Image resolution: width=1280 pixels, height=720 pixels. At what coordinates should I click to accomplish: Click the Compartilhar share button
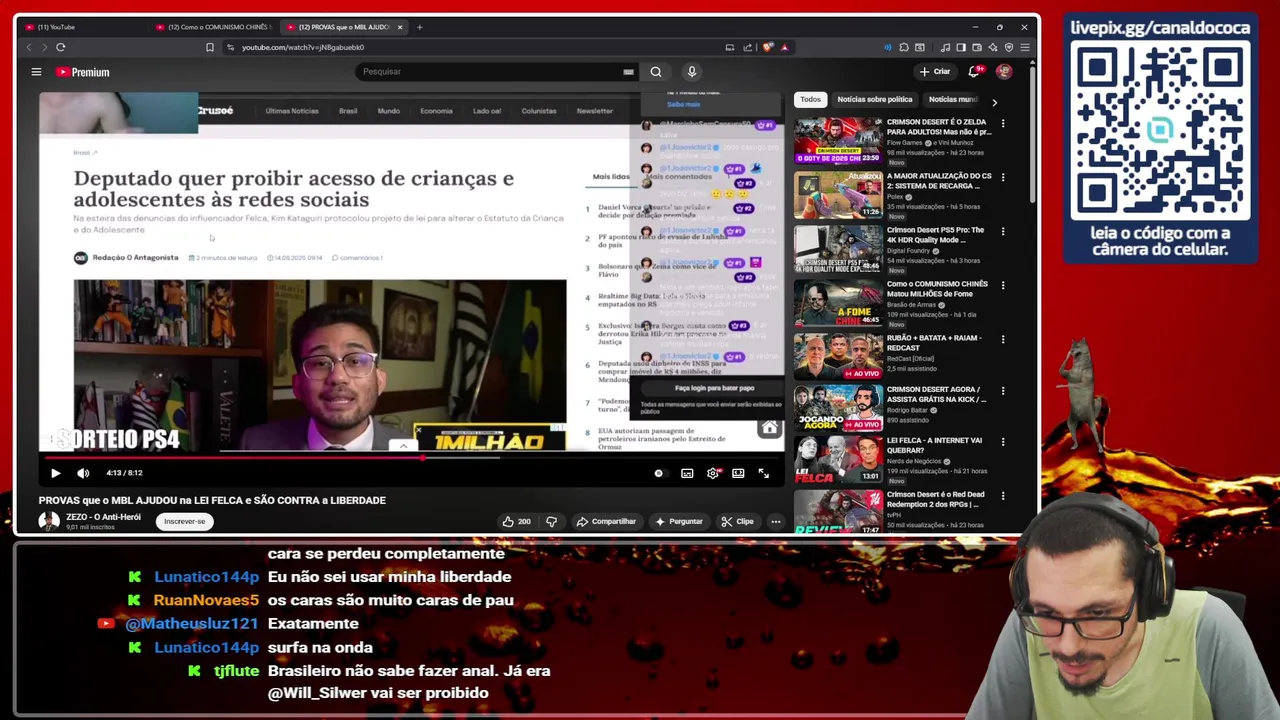tap(606, 521)
